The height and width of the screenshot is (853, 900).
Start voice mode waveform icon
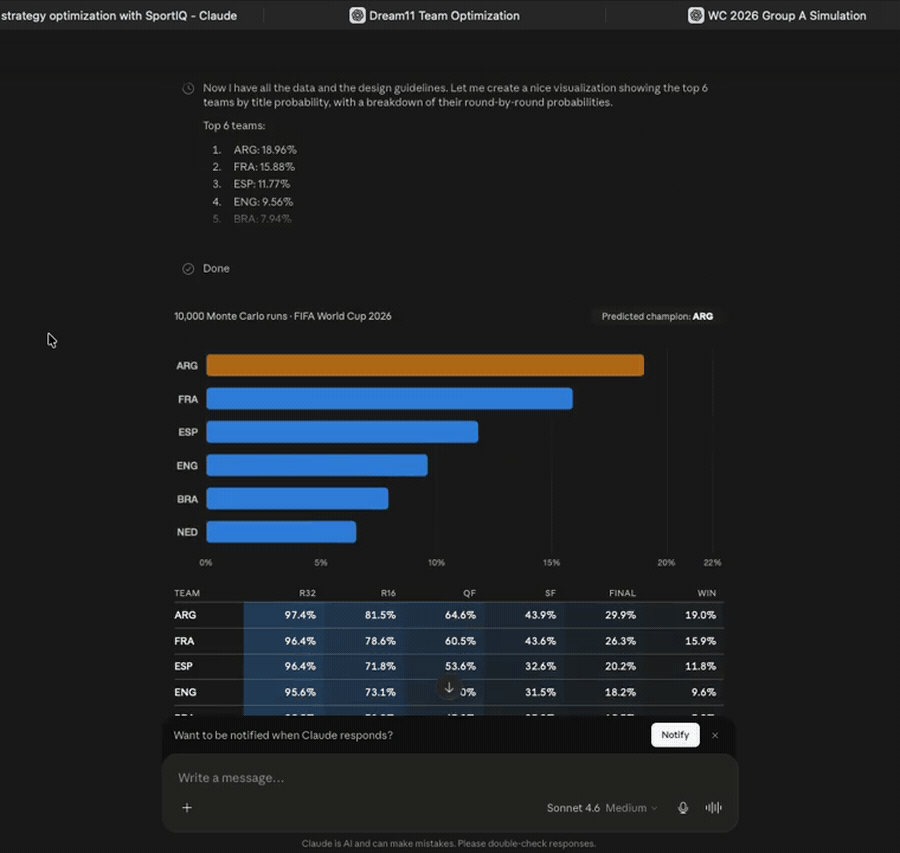[x=713, y=808]
